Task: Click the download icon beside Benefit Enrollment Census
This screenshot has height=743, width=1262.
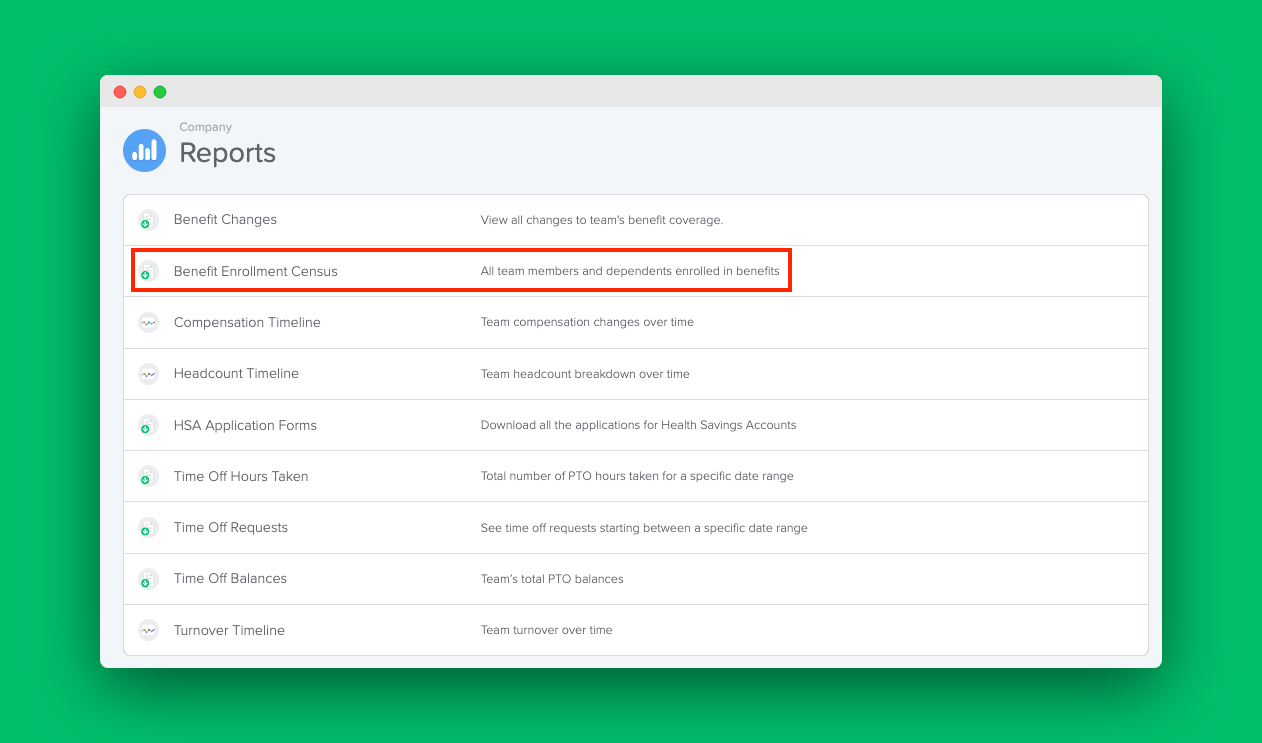Action: coord(148,271)
